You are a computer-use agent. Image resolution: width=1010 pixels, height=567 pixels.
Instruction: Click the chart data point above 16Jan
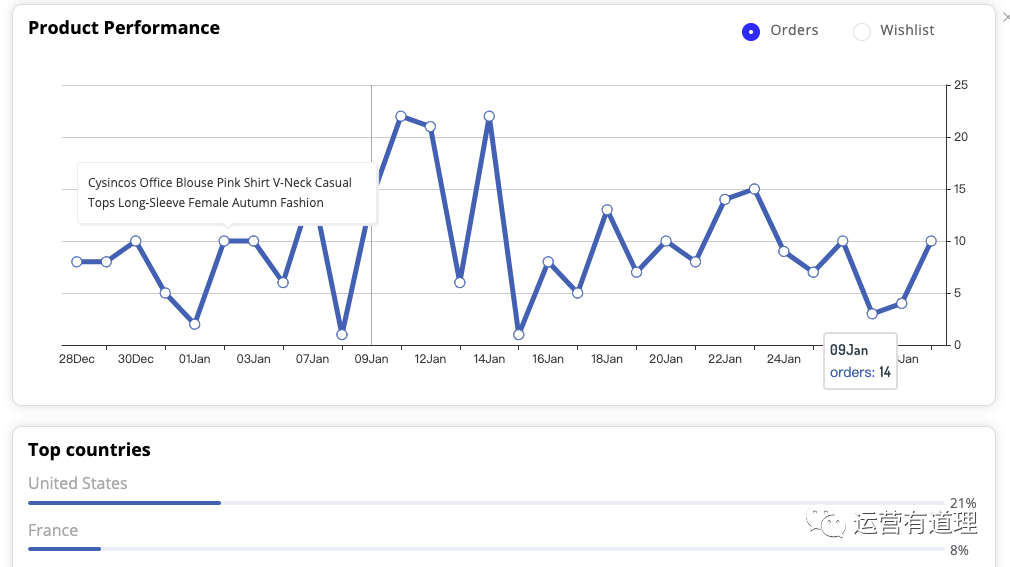click(x=548, y=262)
